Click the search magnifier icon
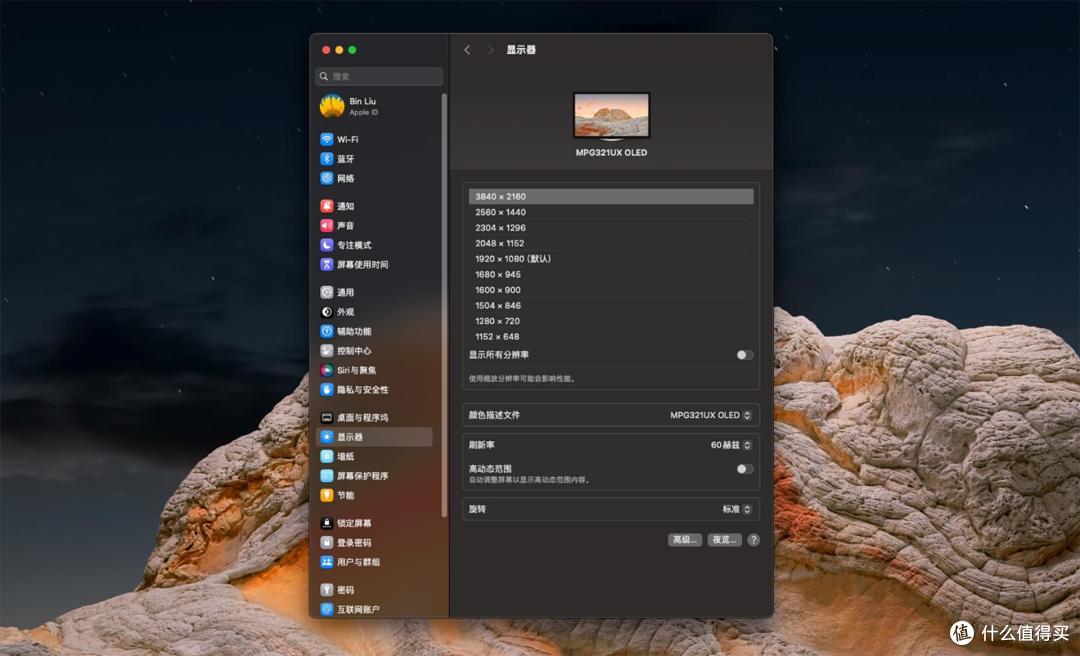Viewport: 1080px width, 656px height. (324, 76)
